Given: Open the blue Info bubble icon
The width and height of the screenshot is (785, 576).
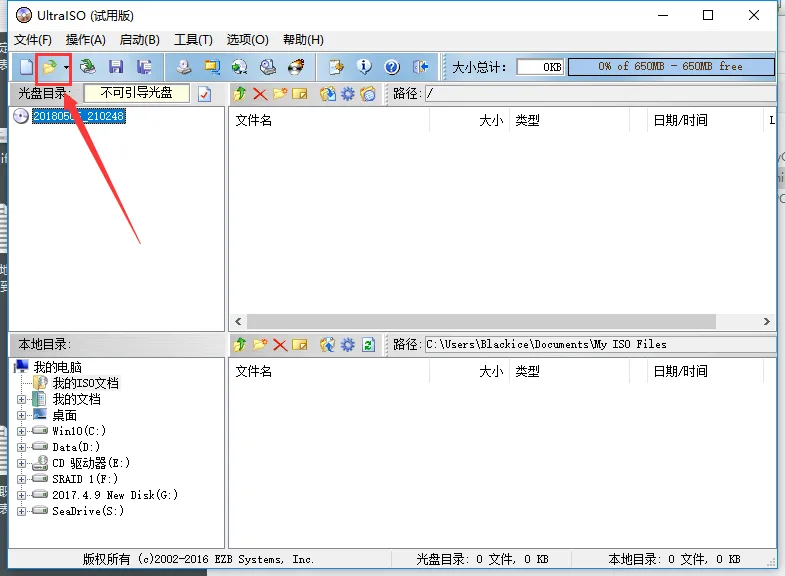Looking at the screenshot, I should click(364, 67).
